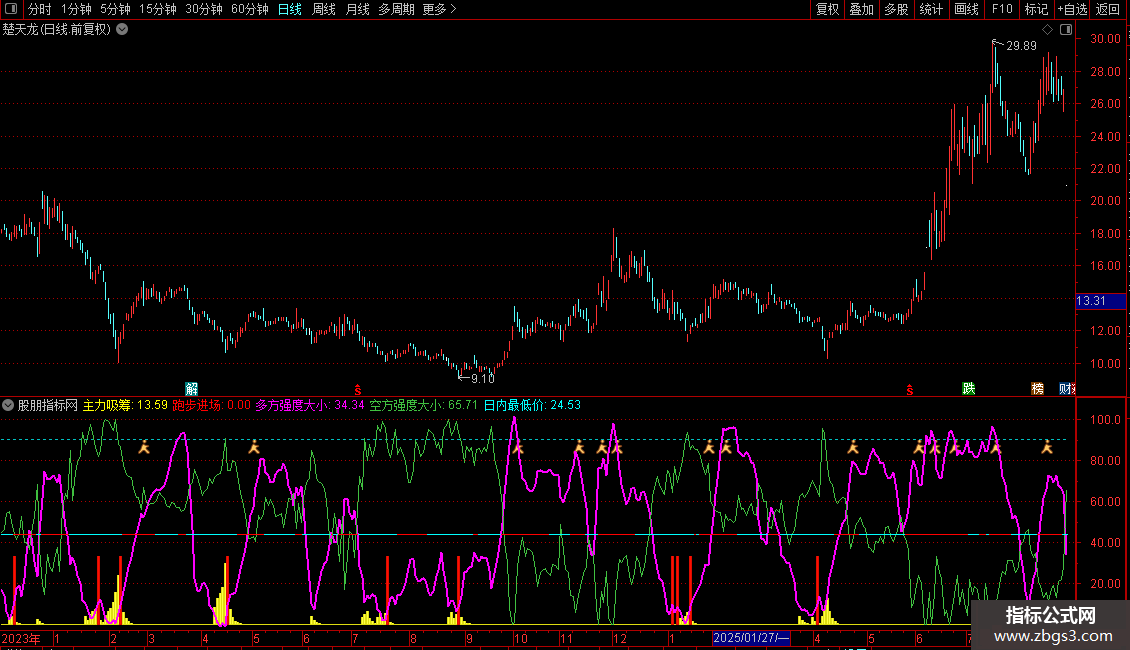Click the red $ marker near July
This screenshot has width=1130, height=650.
tap(357, 389)
